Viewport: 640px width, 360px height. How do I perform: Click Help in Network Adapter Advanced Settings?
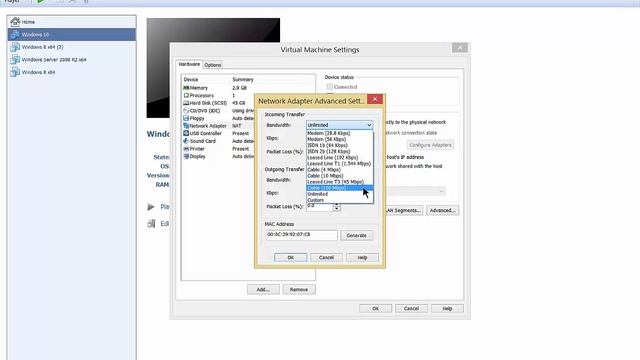point(362,258)
